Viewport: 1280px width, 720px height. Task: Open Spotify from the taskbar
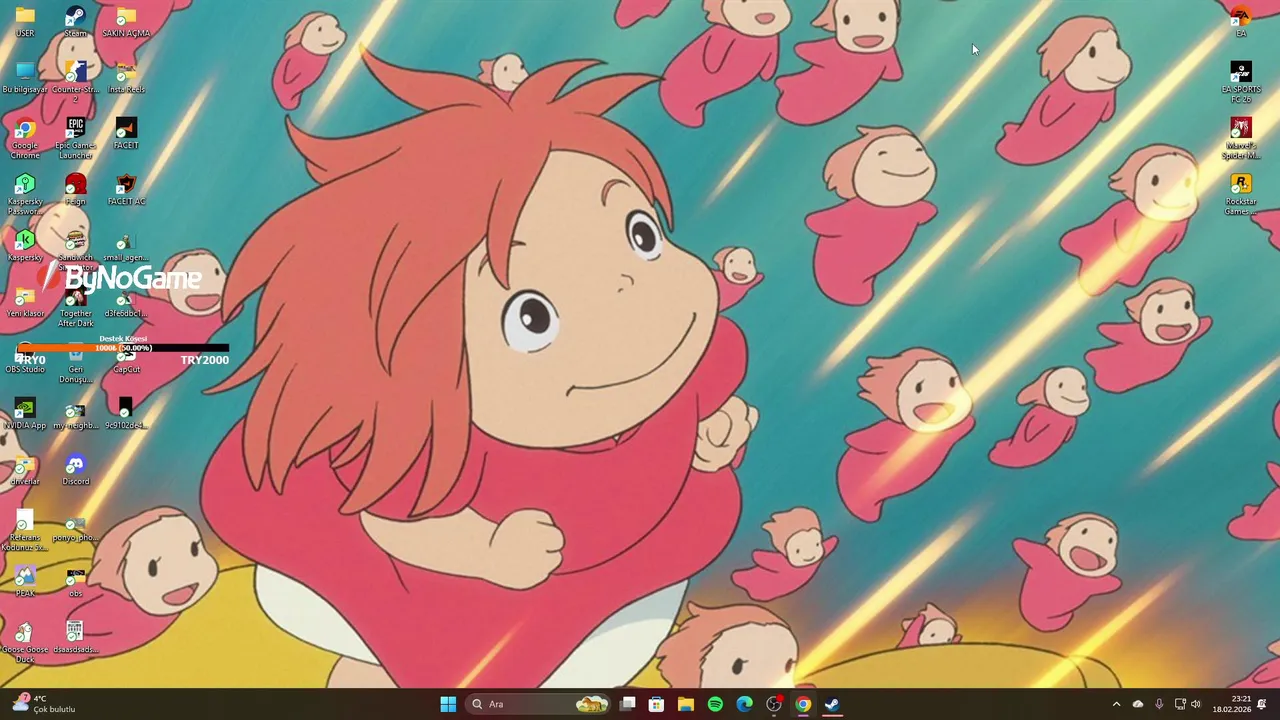coord(715,704)
